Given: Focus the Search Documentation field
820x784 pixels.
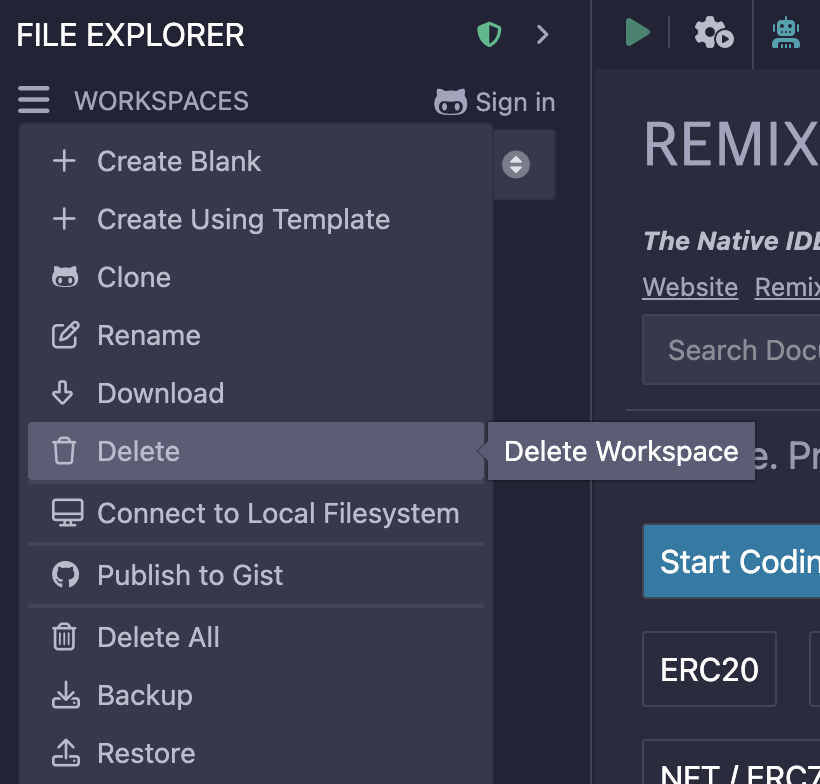Looking at the screenshot, I should click(x=731, y=349).
